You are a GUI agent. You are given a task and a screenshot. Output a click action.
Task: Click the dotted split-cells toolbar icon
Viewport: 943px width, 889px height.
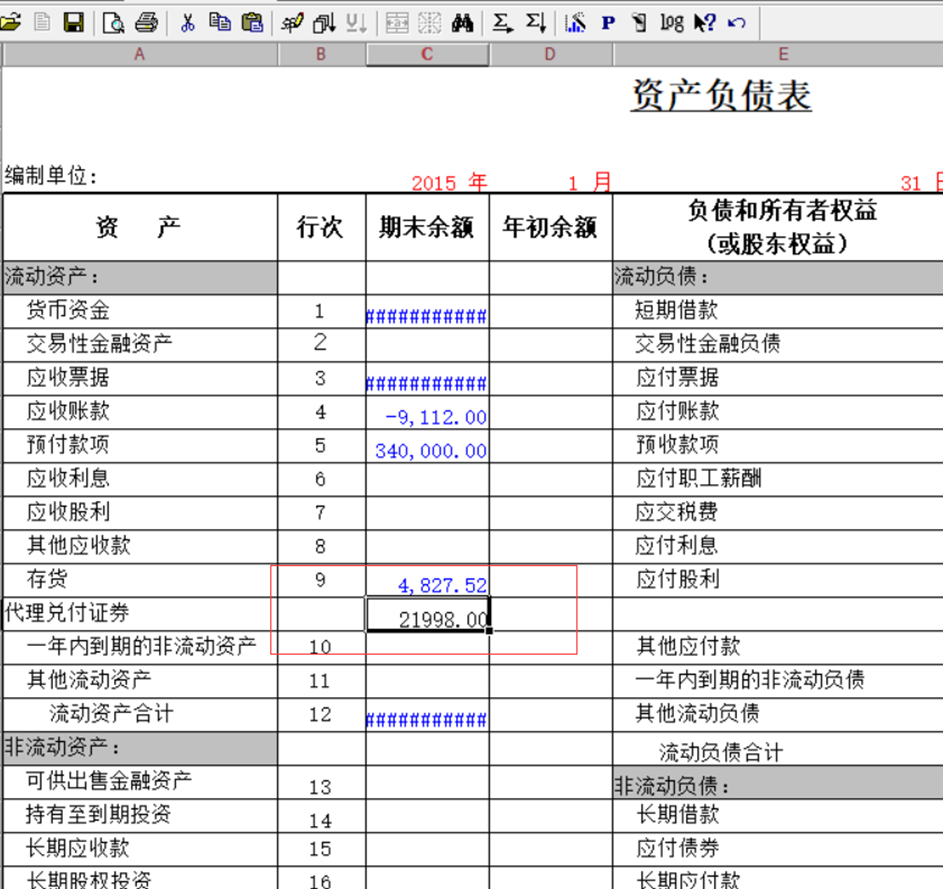[429, 23]
